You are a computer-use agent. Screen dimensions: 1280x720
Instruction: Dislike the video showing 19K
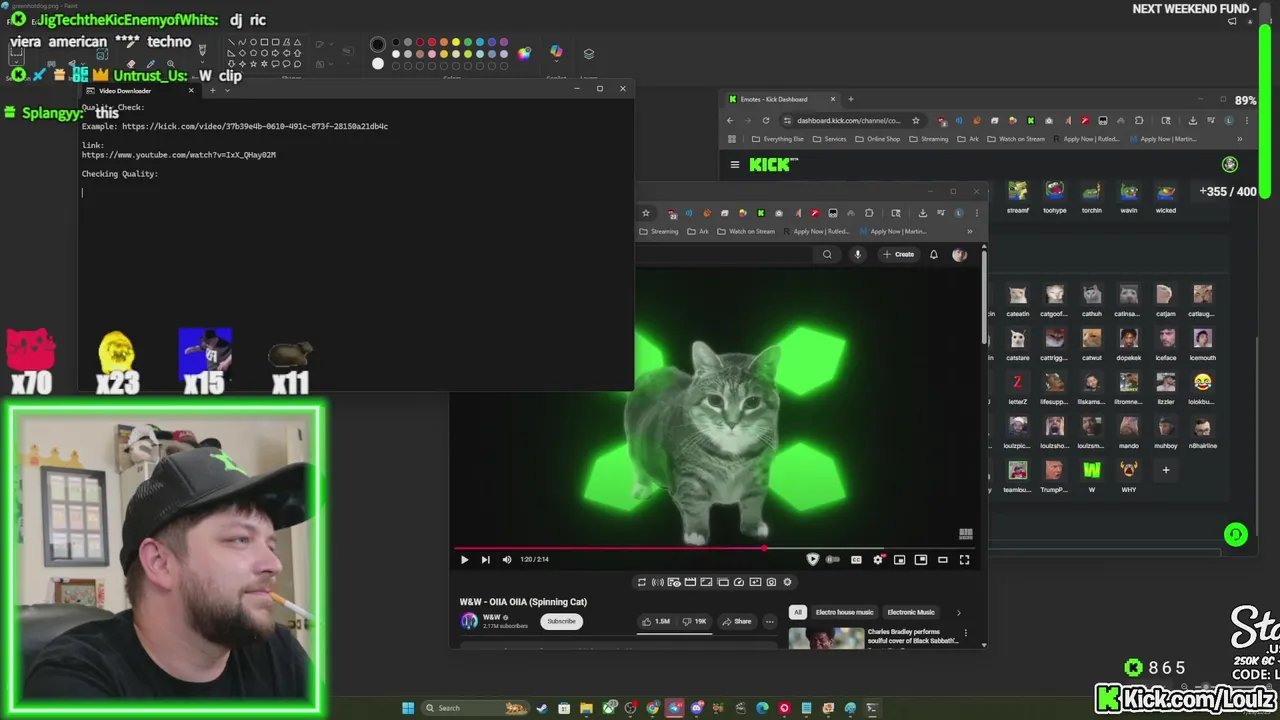coord(694,621)
